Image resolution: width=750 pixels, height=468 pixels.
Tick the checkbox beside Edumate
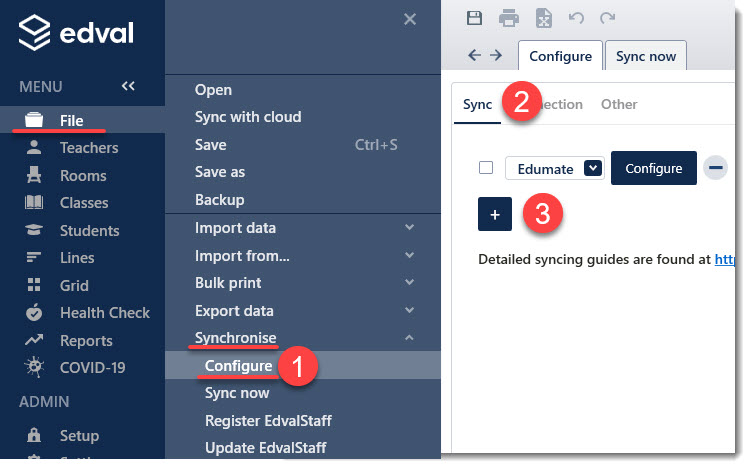point(486,168)
